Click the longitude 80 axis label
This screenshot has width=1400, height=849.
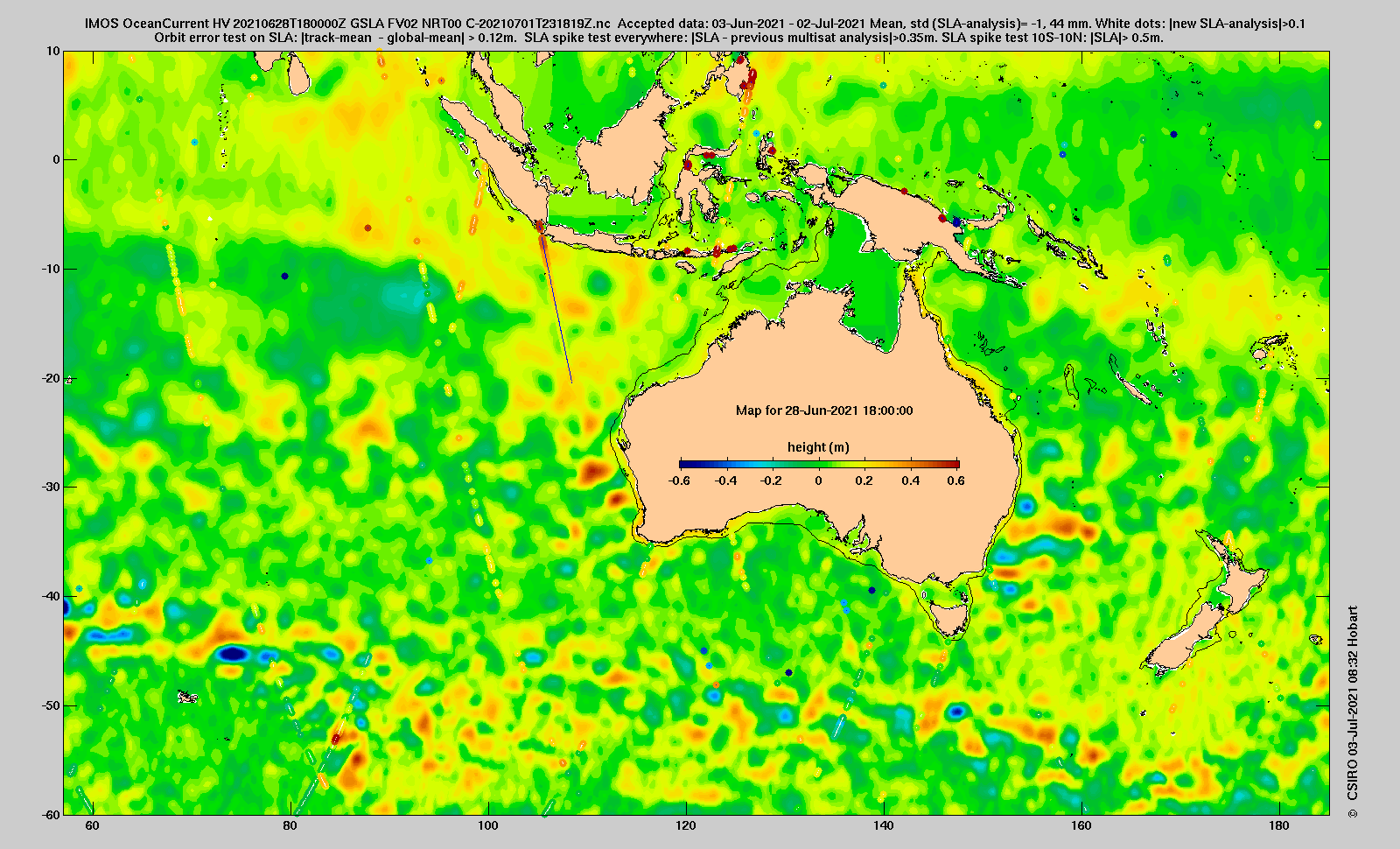coord(290,825)
